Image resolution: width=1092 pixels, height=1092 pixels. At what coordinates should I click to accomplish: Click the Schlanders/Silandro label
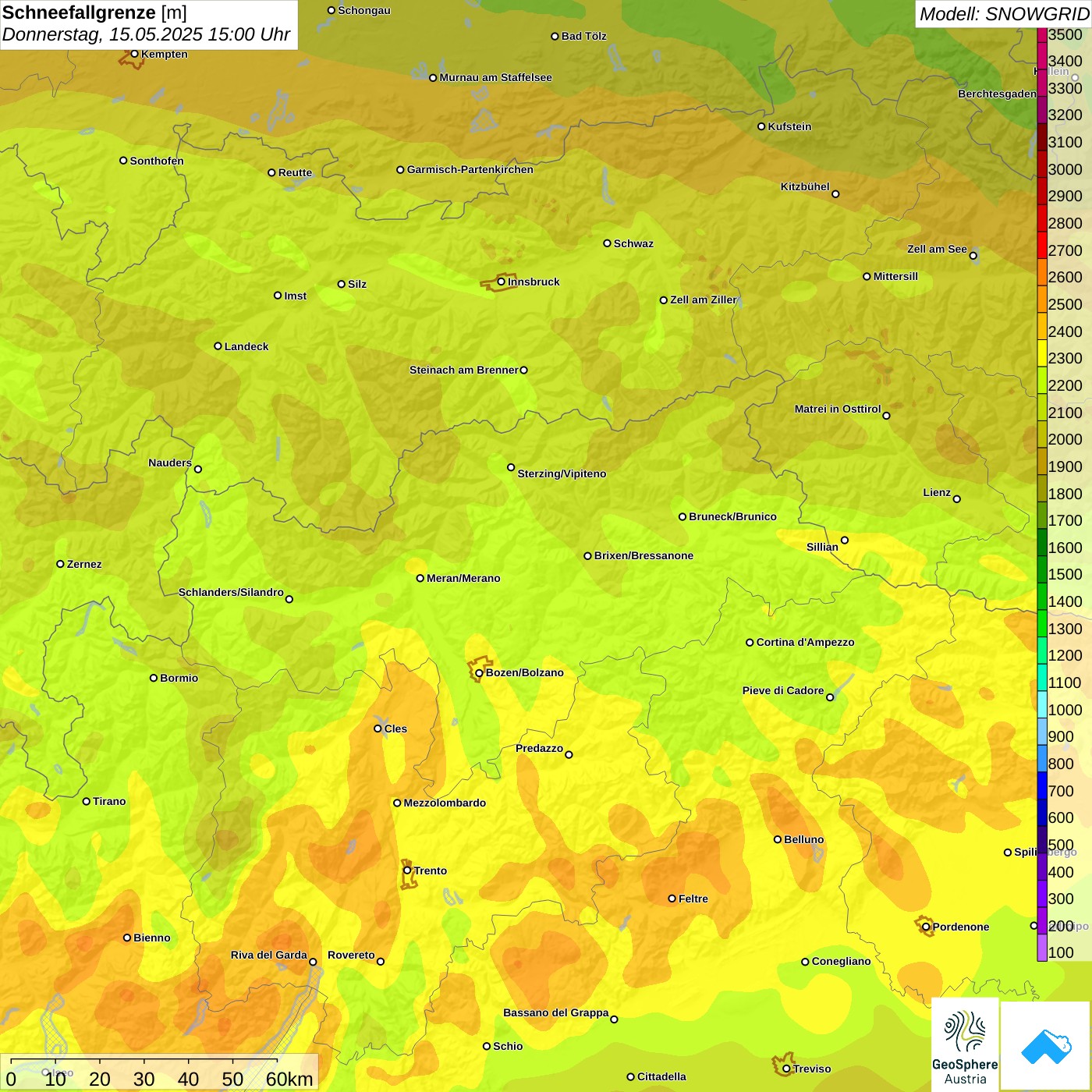click(x=231, y=592)
